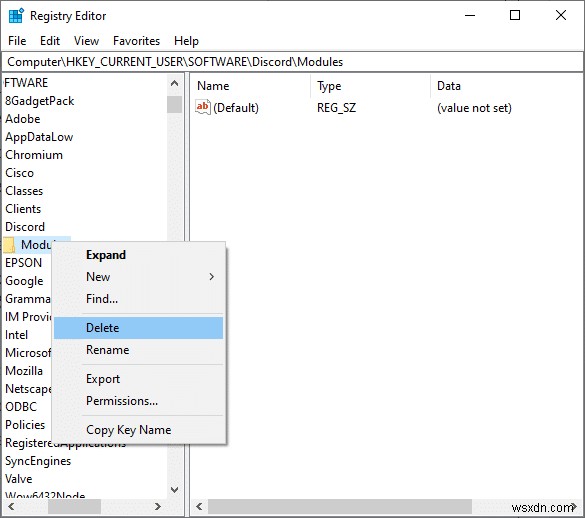Select Export in the context menu
The image size is (585, 518).
click(x=138, y=379)
